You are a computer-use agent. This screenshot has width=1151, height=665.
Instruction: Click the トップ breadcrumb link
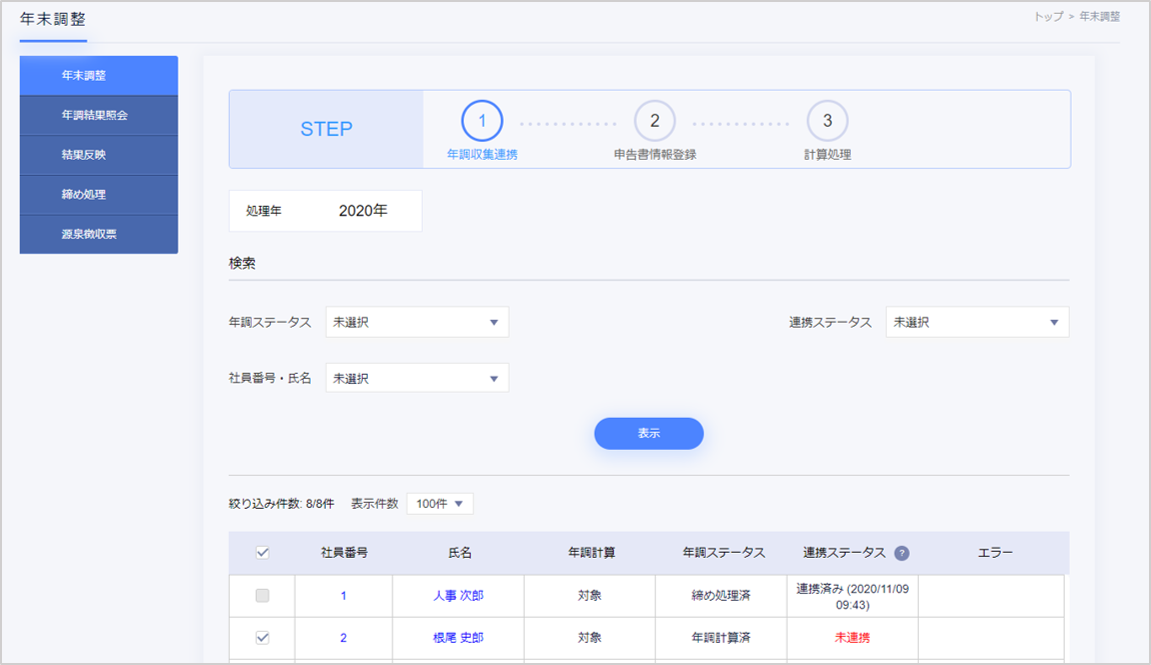coord(1048,17)
